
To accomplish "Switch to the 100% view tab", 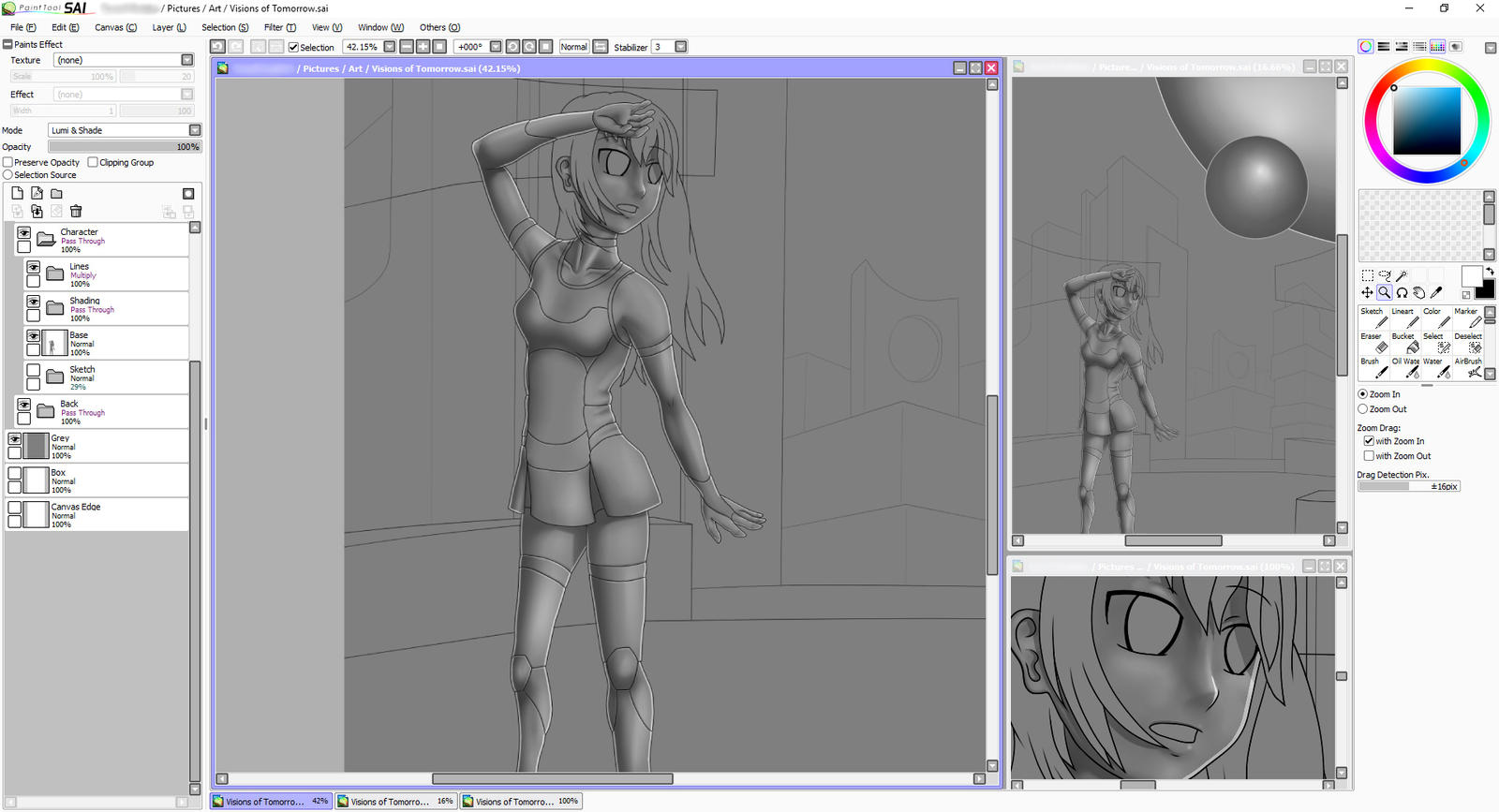I will (x=521, y=801).
